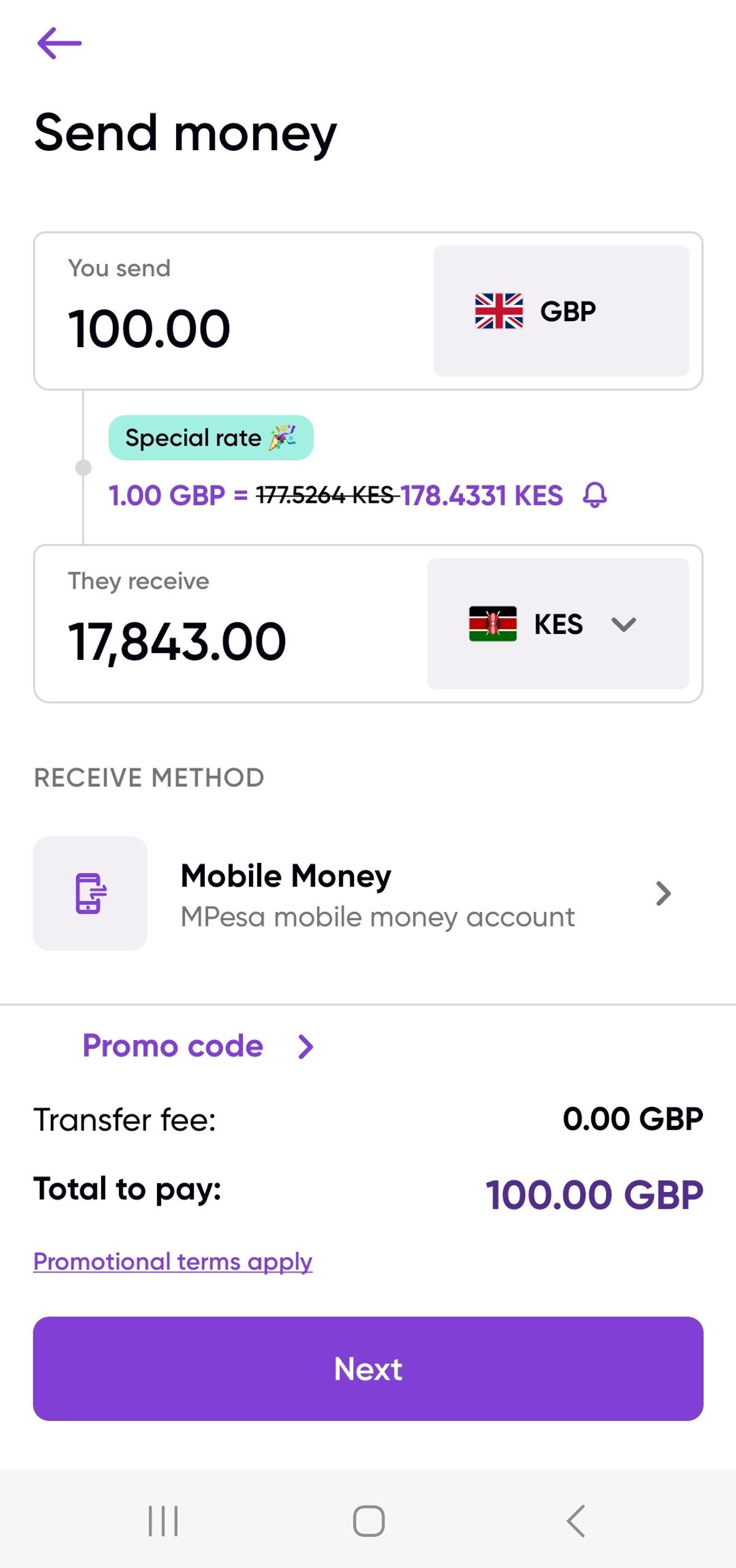Screen dimensions: 736x1568
Task: Tap the 178.4331 KES exchange rate
Action: click(x=481, y=495)
